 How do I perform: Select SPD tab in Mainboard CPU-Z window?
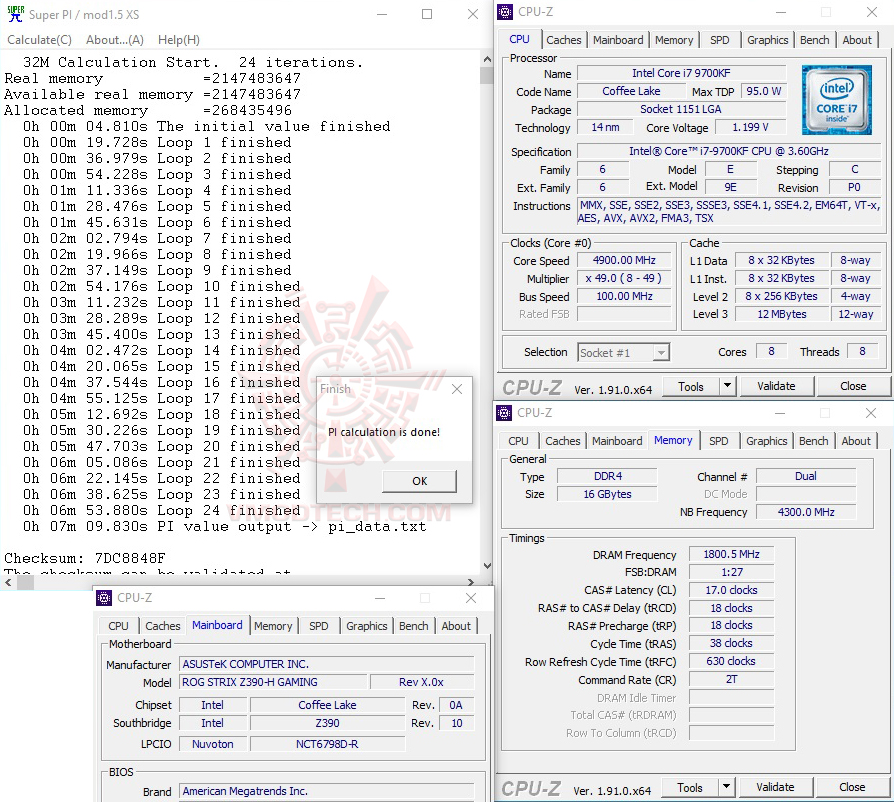(x=319, y=626)
